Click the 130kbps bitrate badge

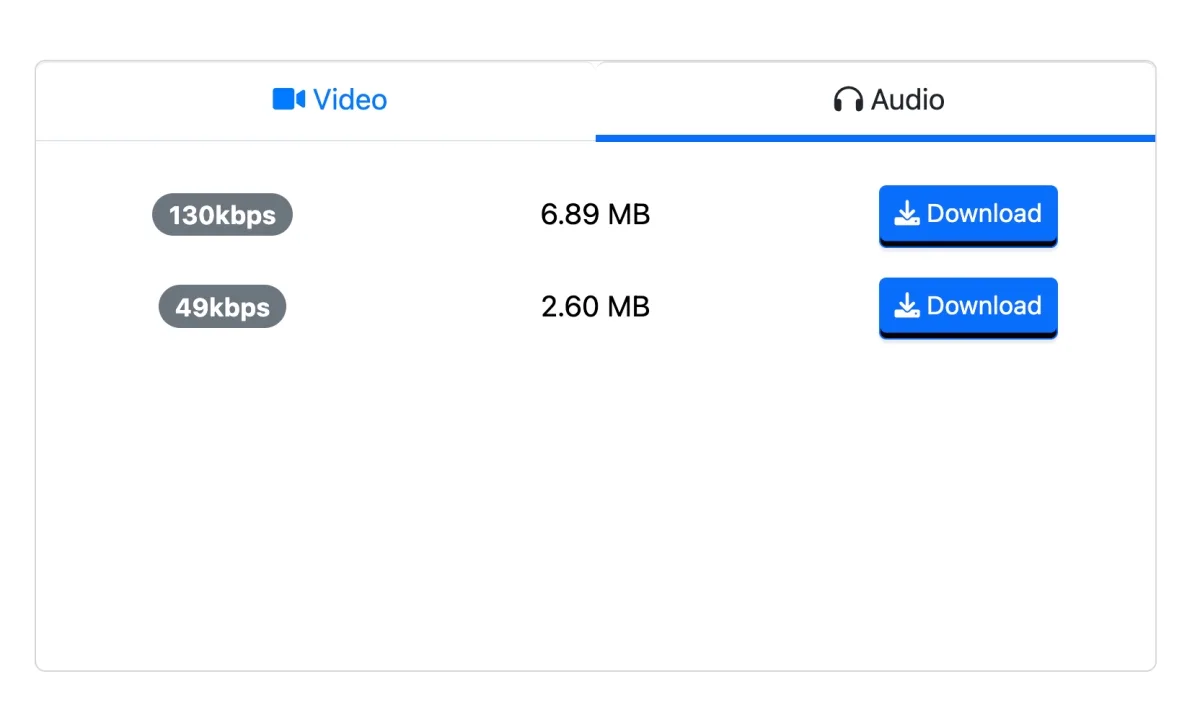click(222, 215)
